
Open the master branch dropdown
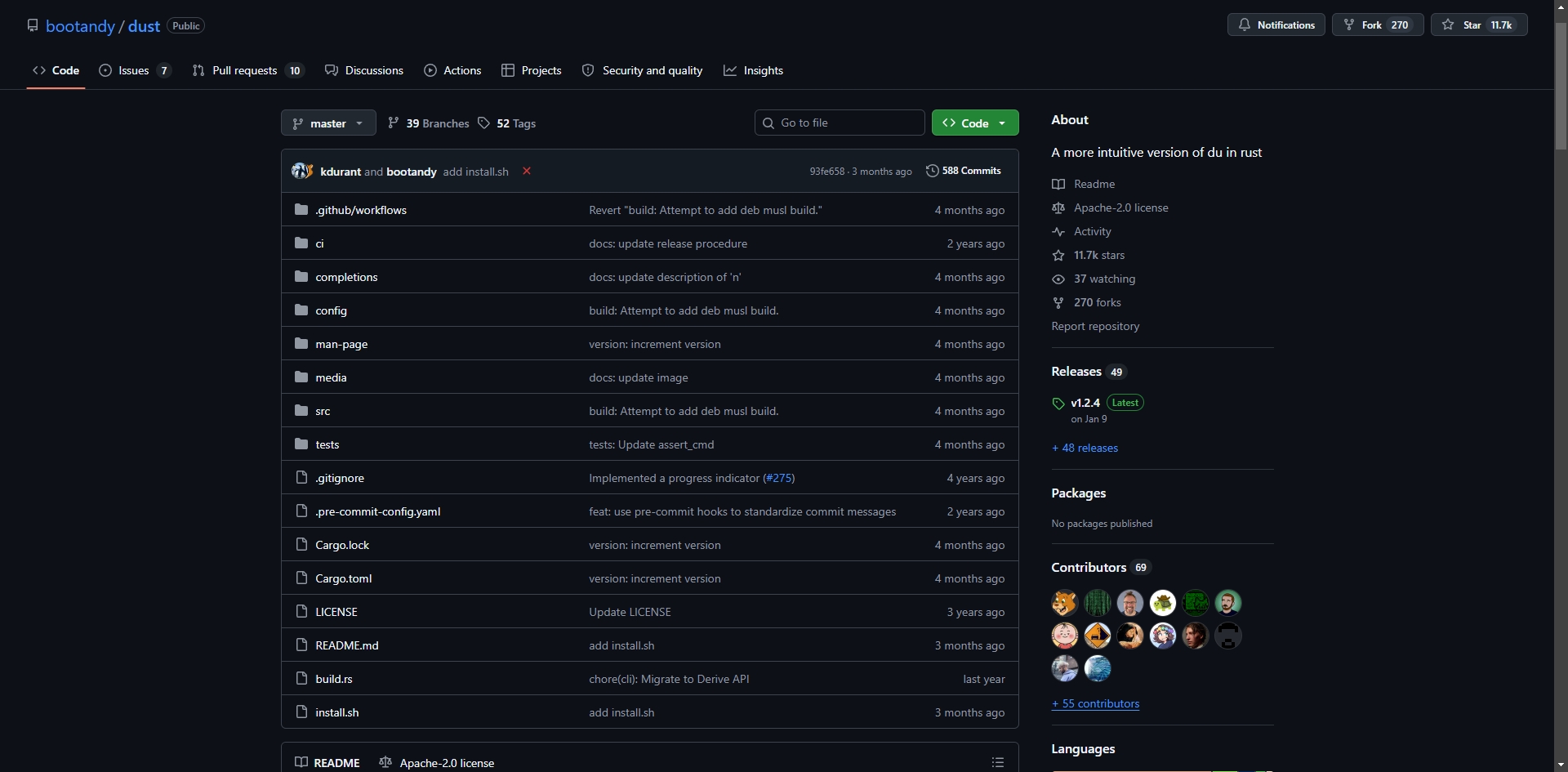[328, 123]
